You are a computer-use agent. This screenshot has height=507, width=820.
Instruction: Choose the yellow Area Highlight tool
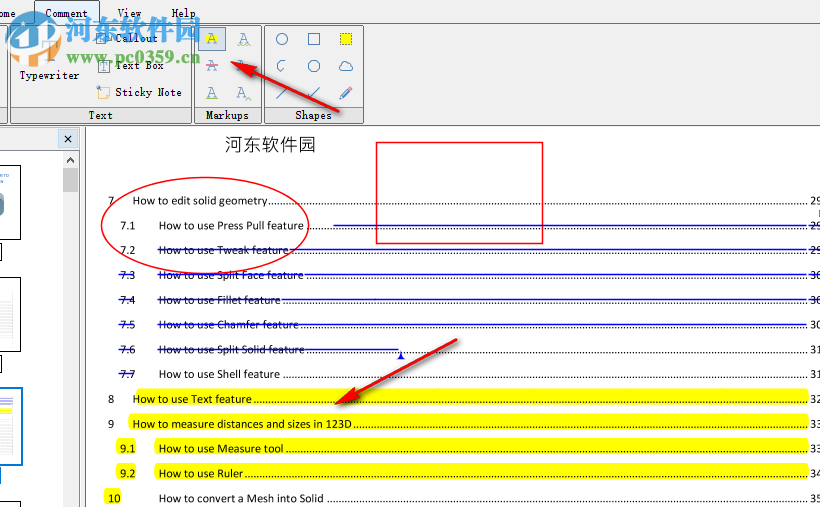[x=346, y=39]
